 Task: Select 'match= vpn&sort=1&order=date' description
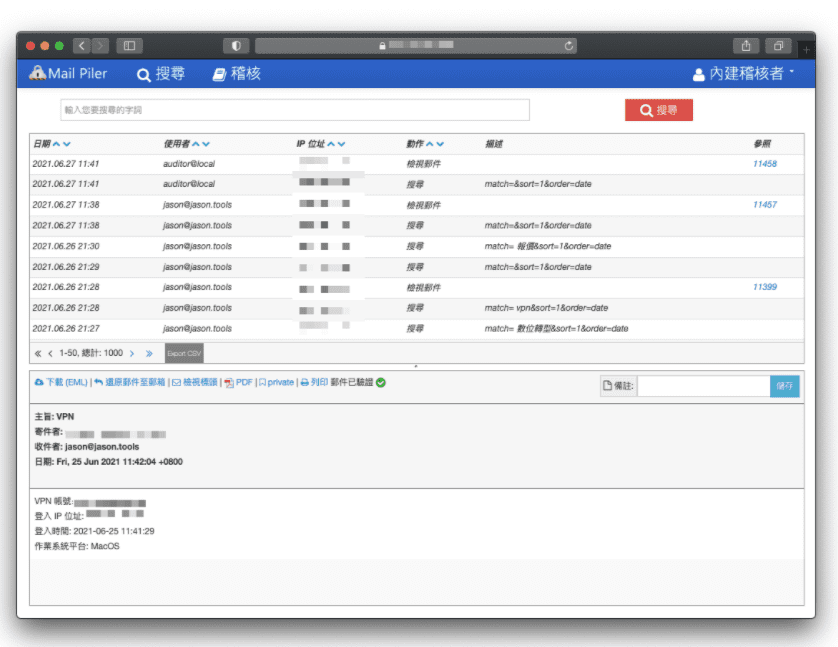[546, 308]
